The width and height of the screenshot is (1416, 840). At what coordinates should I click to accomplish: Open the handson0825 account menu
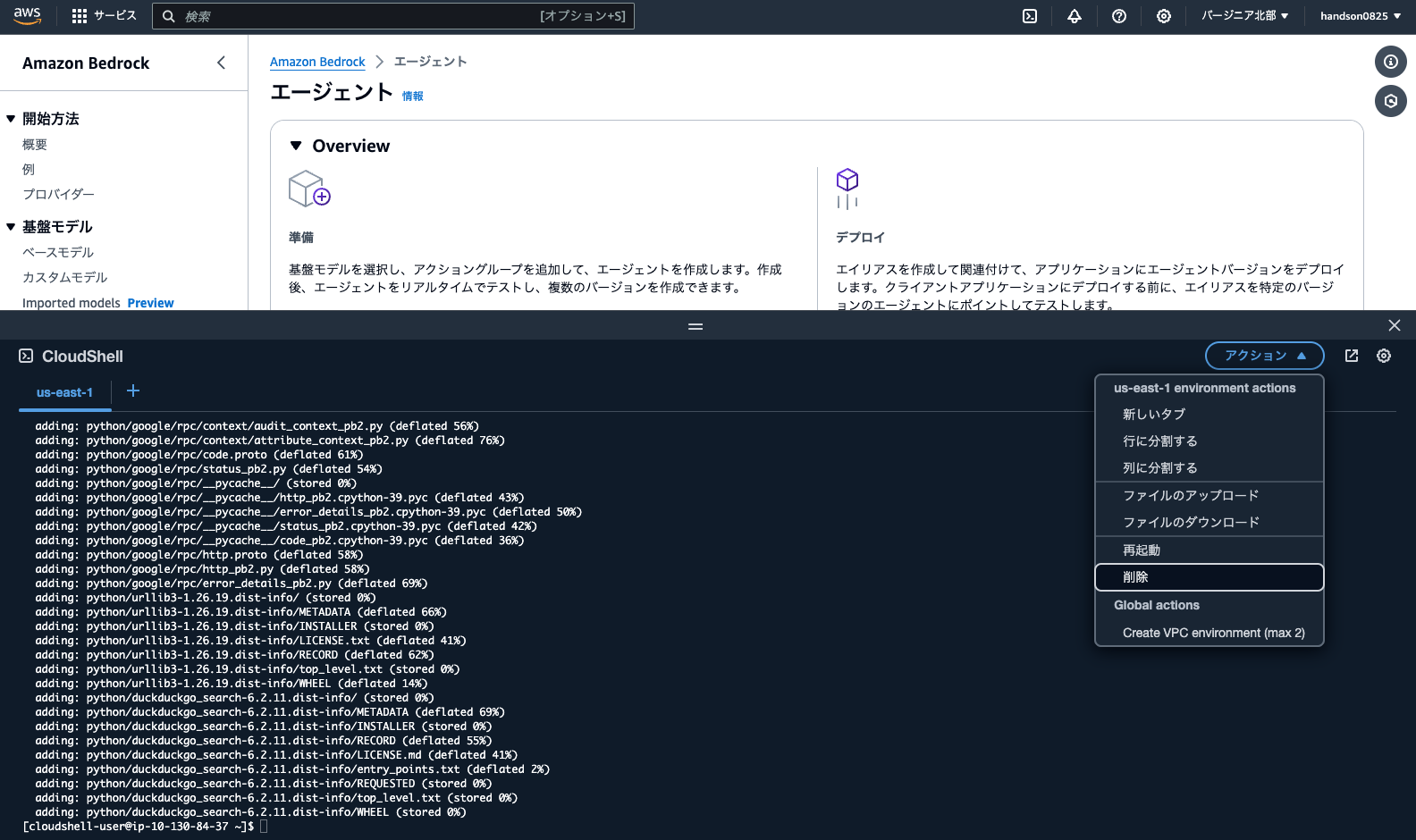click(1361, 16)
